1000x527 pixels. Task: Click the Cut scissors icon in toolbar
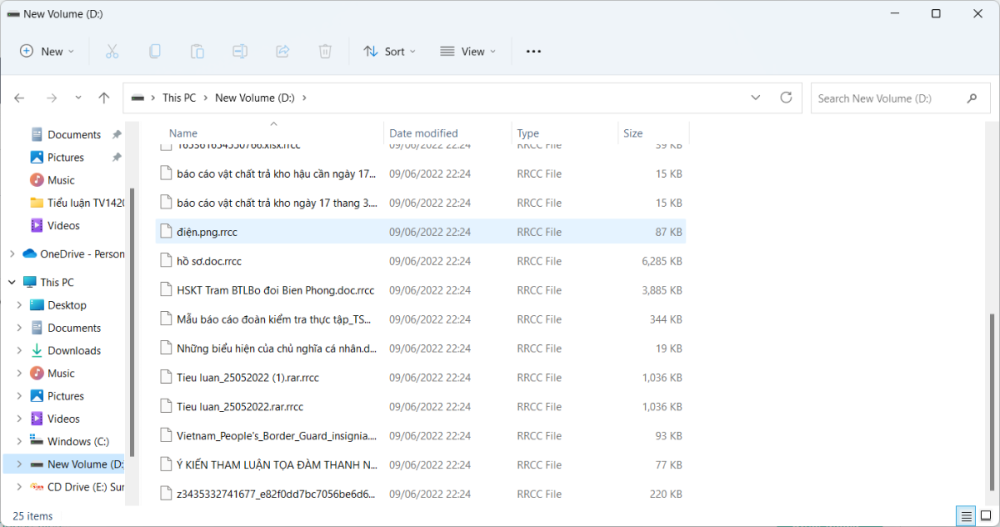pyautogui.click(x=112, y=51)
